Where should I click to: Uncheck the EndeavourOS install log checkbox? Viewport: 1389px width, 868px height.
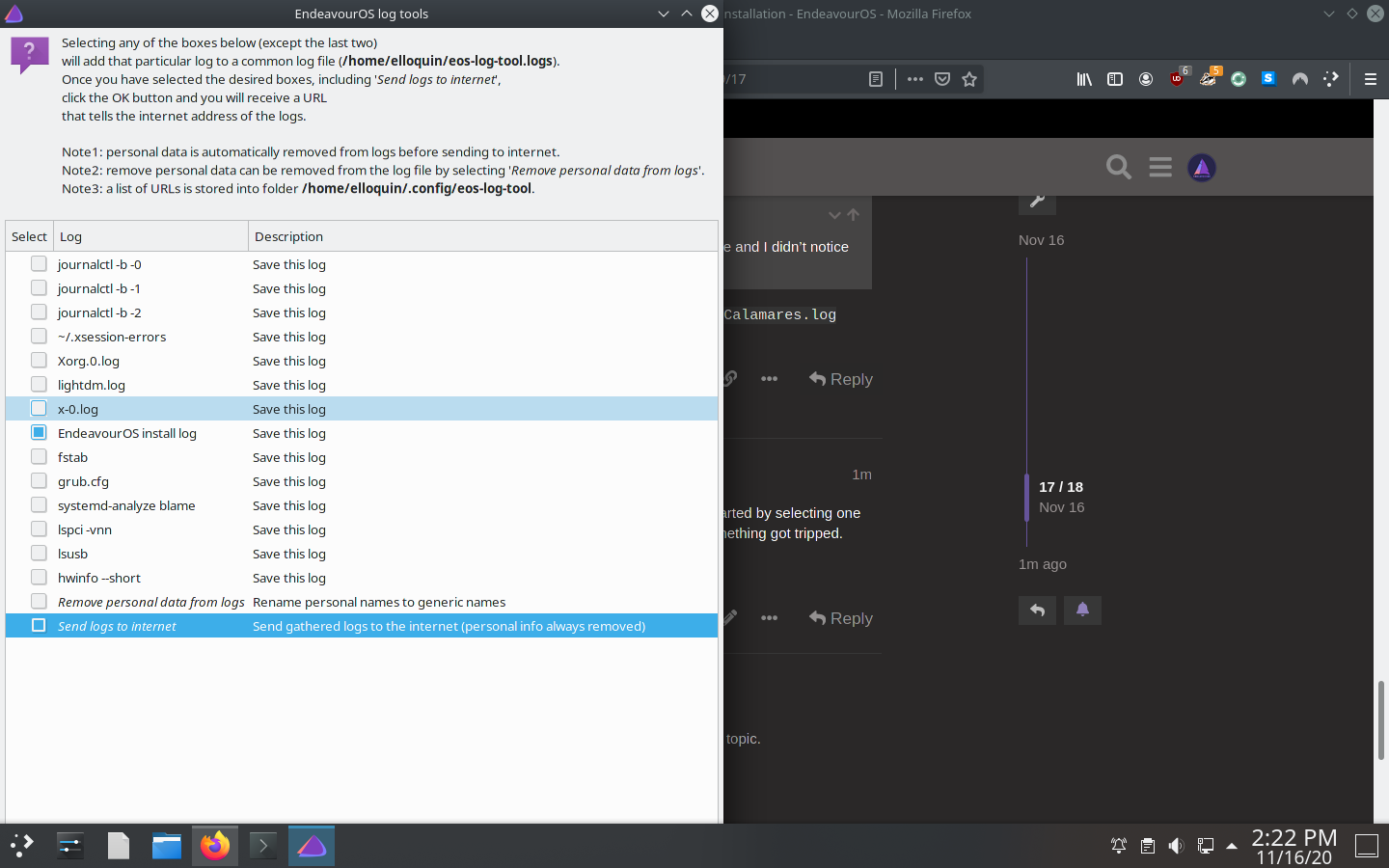(39, 432)
